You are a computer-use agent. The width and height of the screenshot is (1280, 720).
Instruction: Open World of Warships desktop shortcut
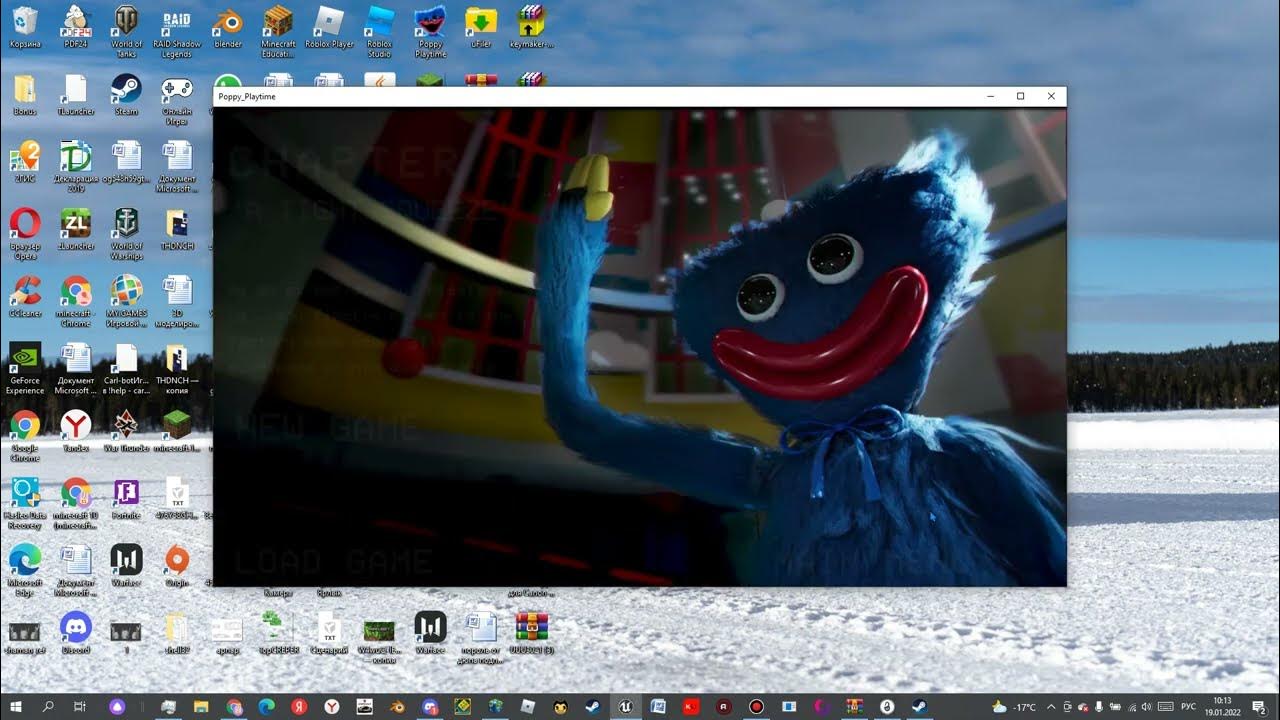[127, 234]
